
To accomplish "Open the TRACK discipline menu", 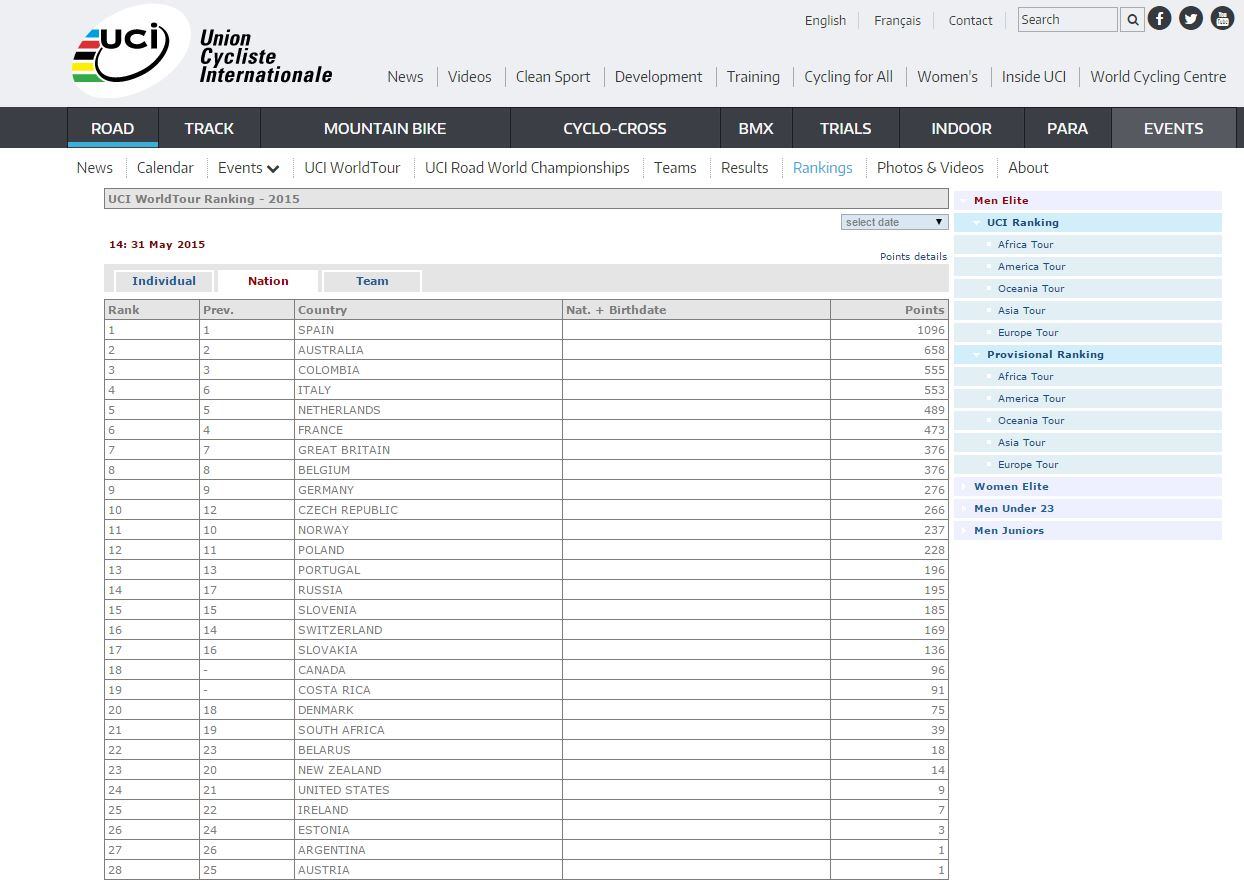I will coord(209,129).
